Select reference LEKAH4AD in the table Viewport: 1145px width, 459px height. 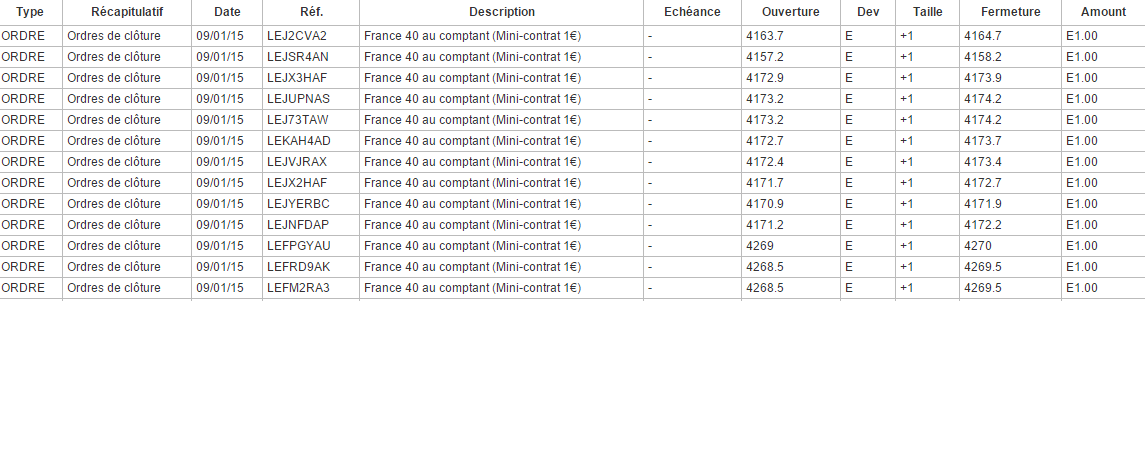[x=299, y=141]
